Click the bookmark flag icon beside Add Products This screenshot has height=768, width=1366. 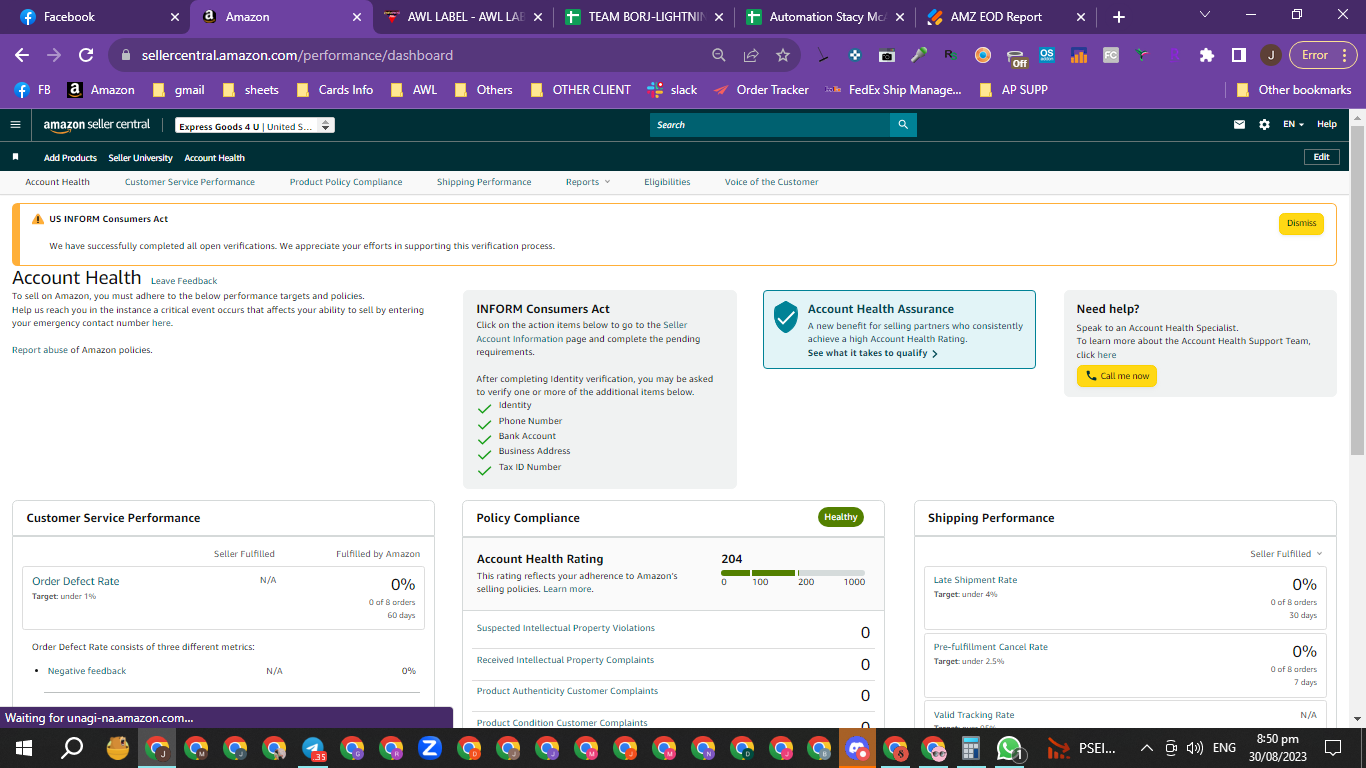pos(15,157)
